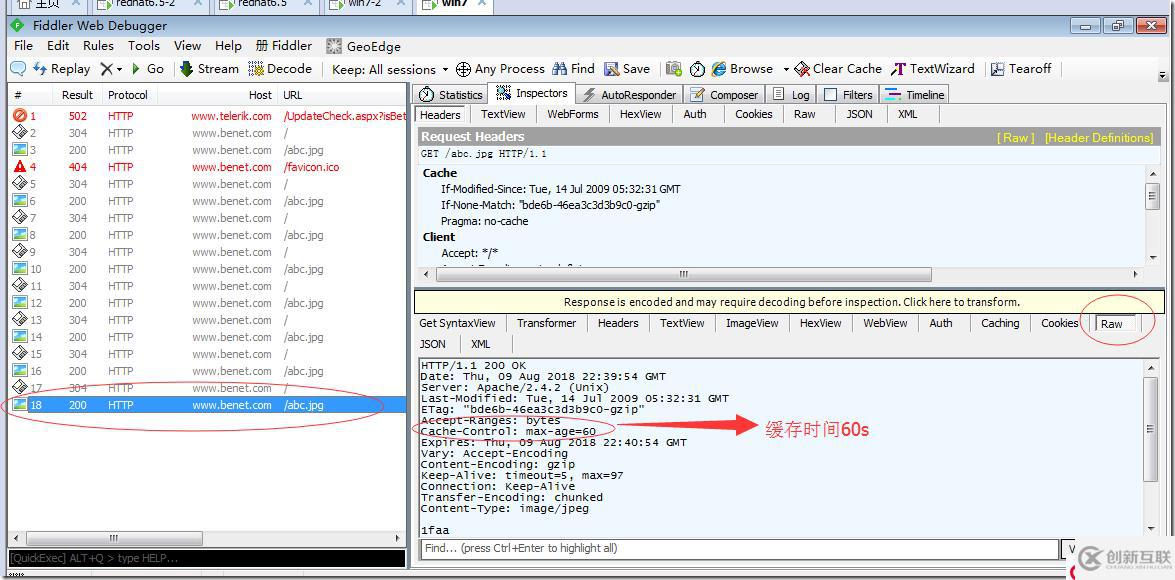Viewport: 1175px width, 580px height.
Task: Enable Decode in the toolbar
Action: tap(280, 69)
